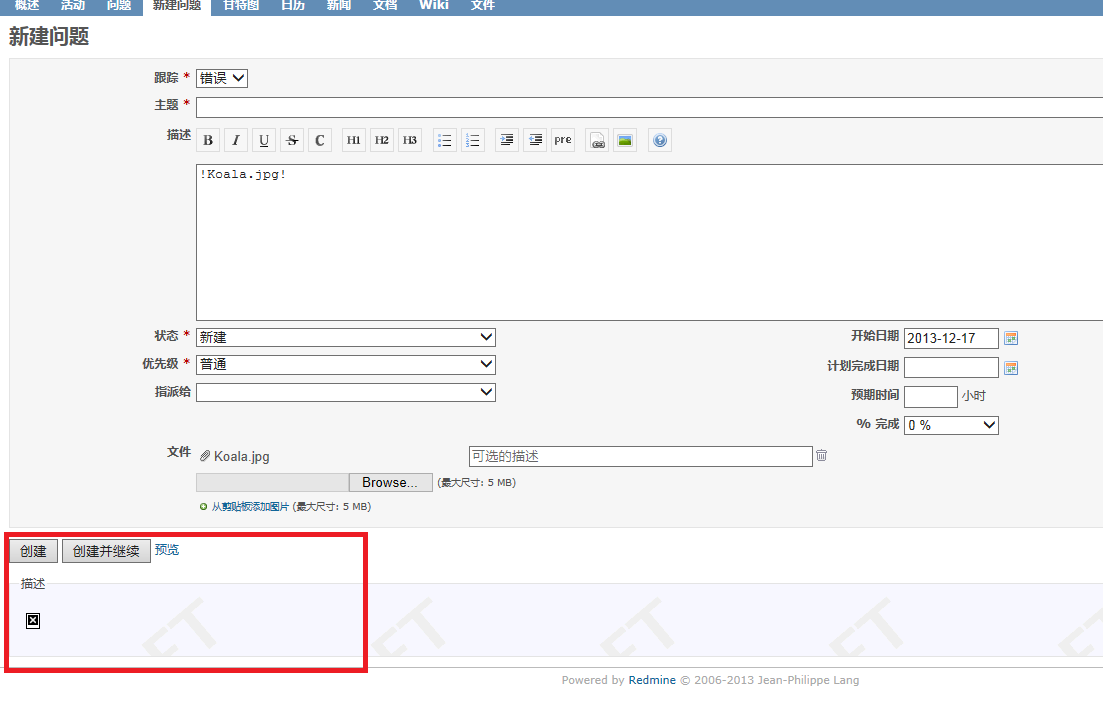Switch to the Wiki tab
Viewport: 1103px width, 708px height.
point(433,6)
